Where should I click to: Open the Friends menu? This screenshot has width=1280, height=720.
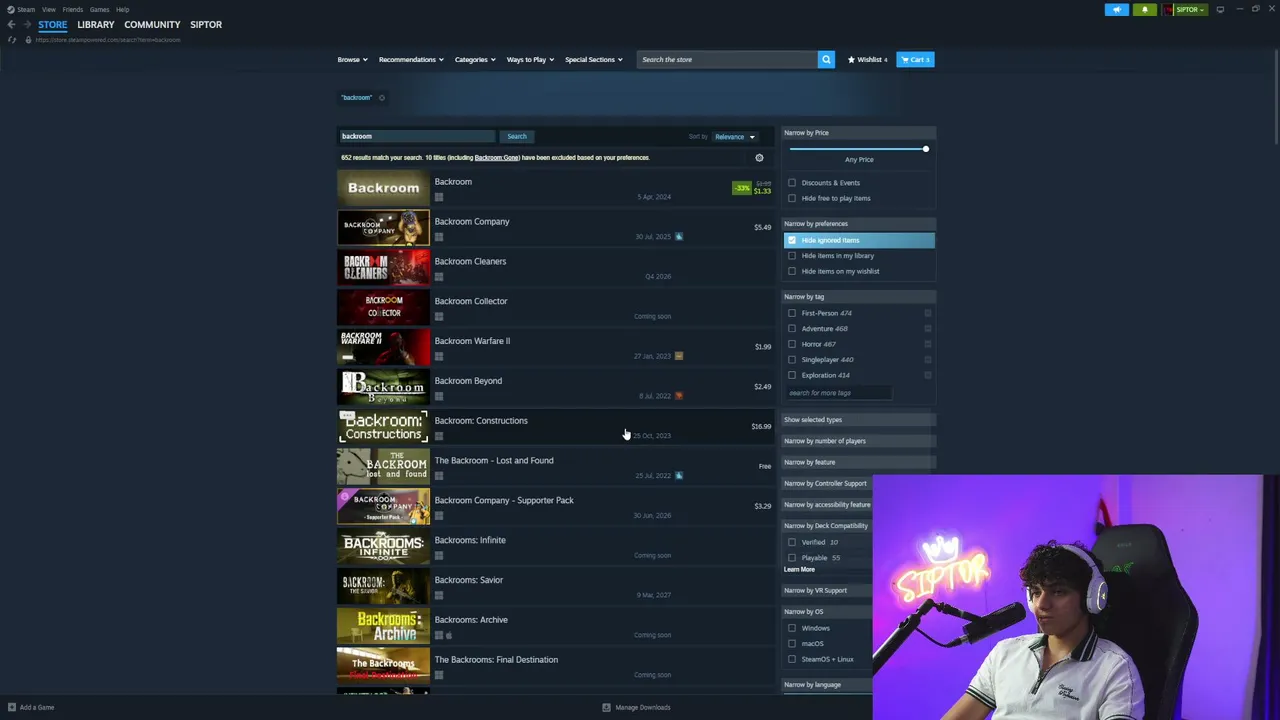pos(73,9)
